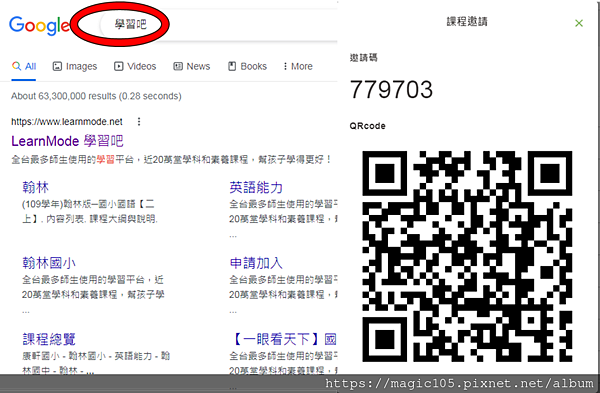The image size is (600, 393).
Task: Click the 邀請碼 label
Action: [x=364, y=58]
